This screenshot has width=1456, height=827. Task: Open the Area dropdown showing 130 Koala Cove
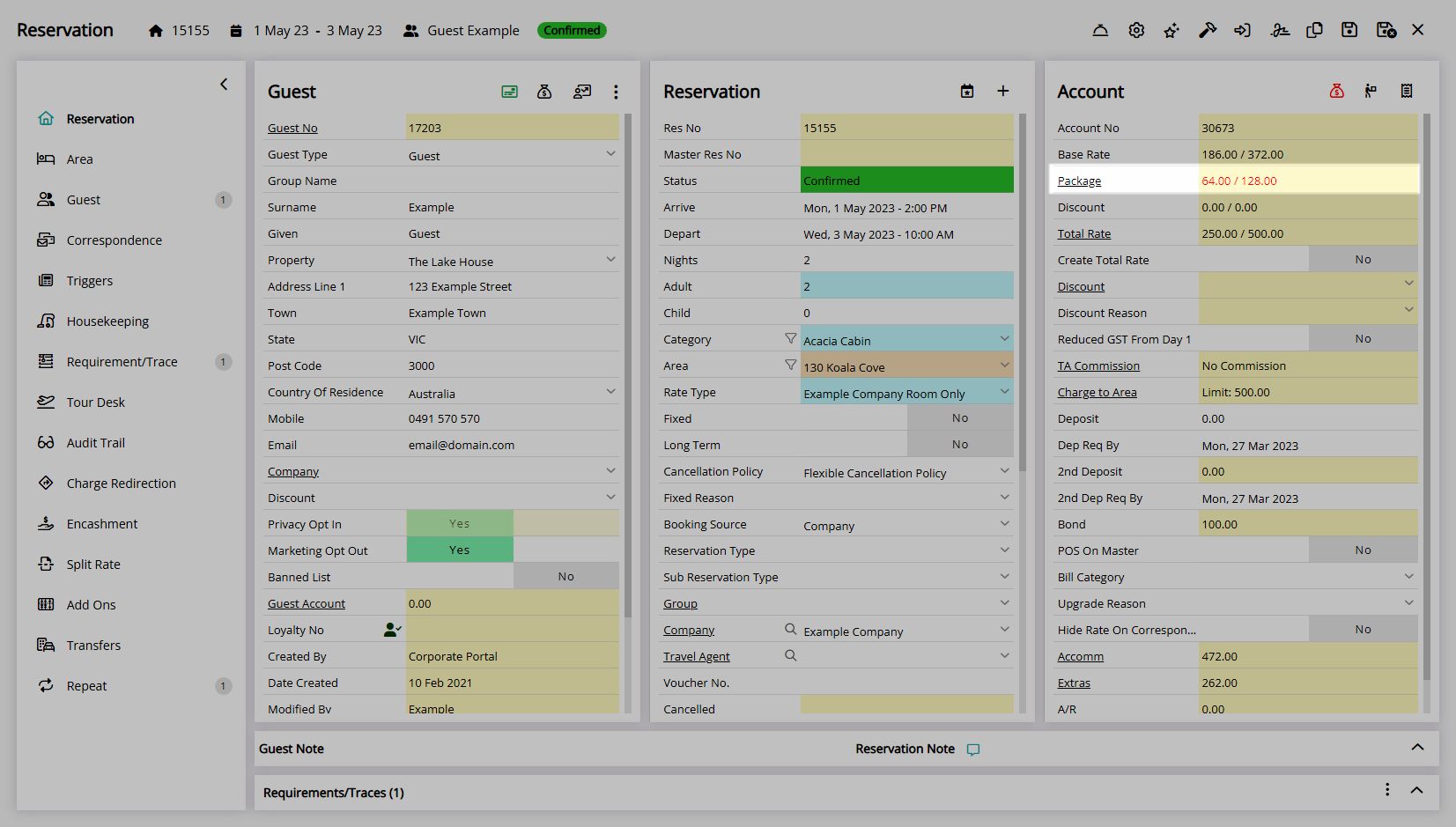[x=907, y=366]
